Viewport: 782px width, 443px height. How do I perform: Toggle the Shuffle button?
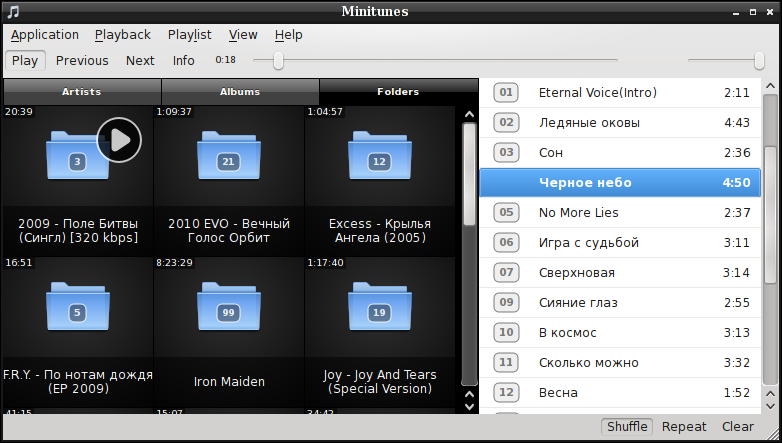(x=627, y=427)
